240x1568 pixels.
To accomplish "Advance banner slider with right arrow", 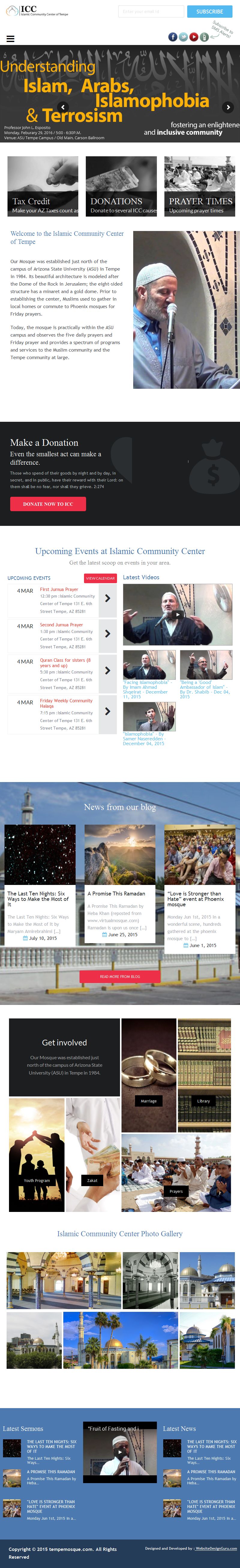I will coord(228,107).
